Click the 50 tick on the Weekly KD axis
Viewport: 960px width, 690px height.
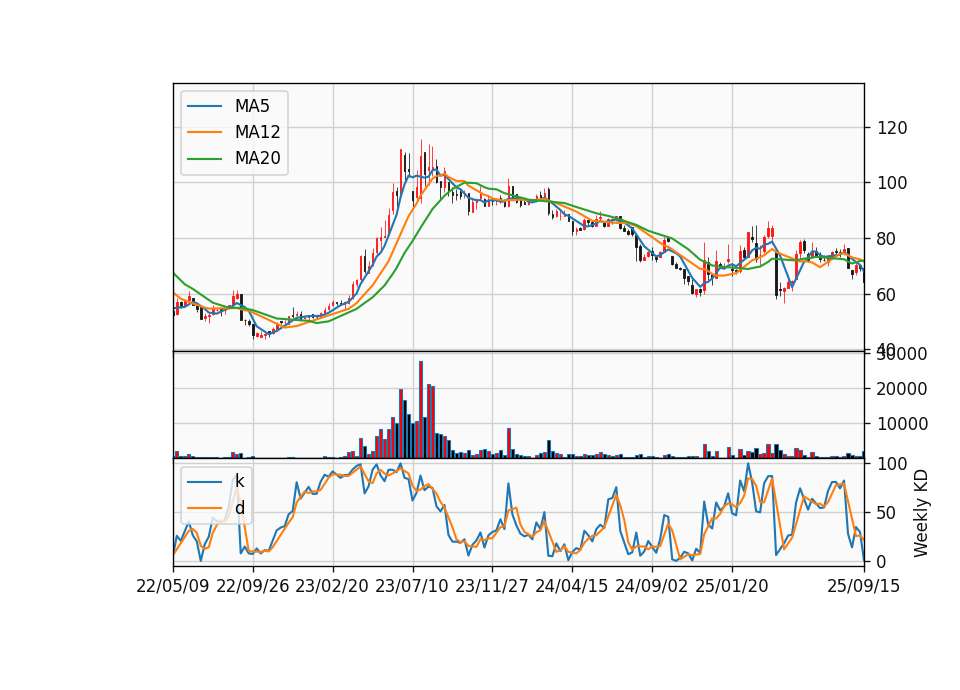pyautogui.click(x=887, y=513)
